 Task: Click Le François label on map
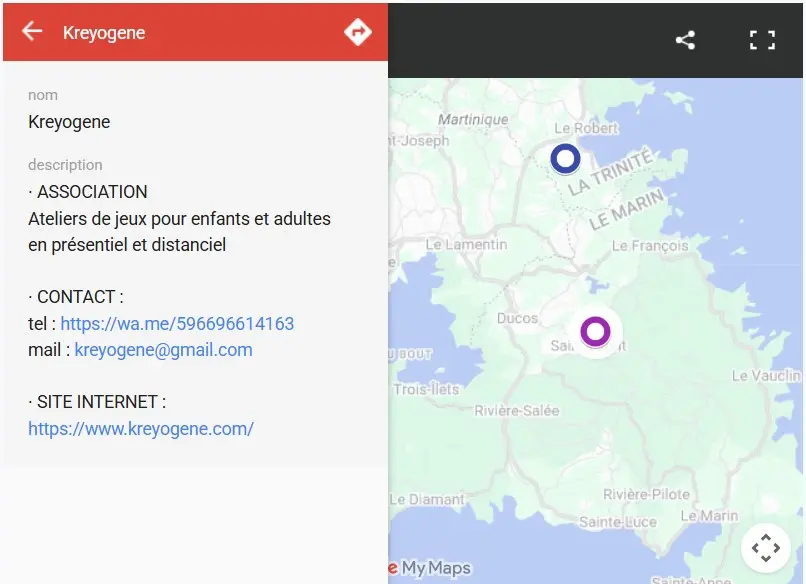pyautogui.click(x=650, y=246)
